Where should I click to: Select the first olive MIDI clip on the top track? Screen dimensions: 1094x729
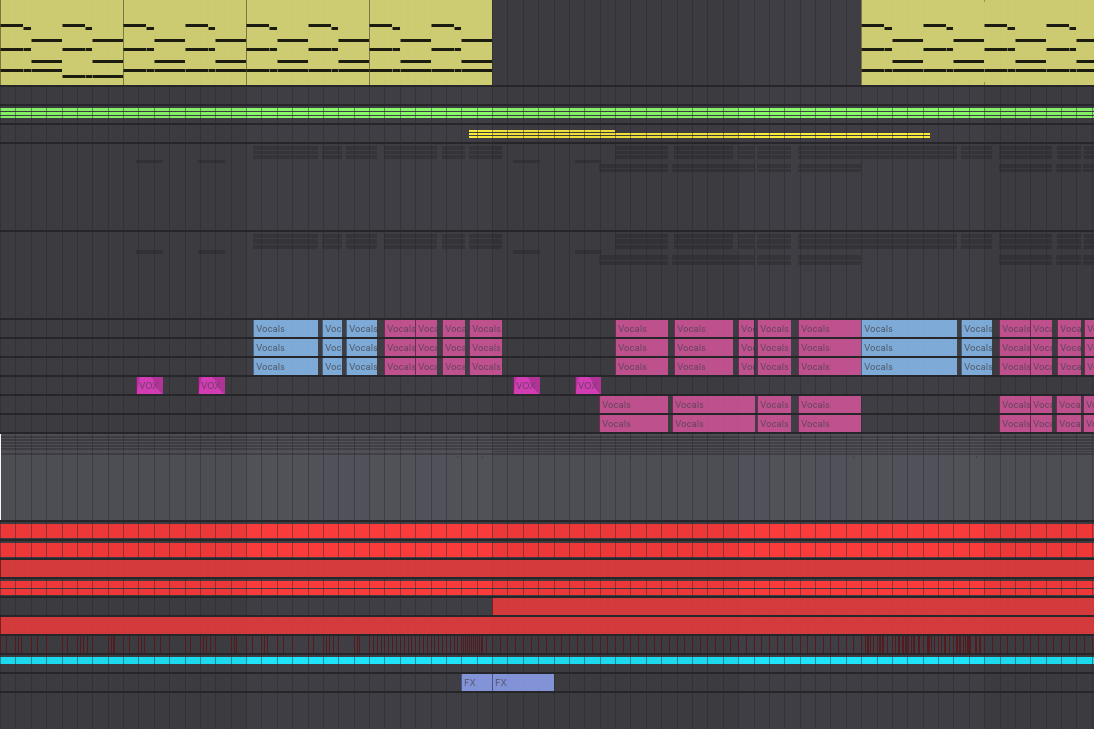[x=61, y=43]
